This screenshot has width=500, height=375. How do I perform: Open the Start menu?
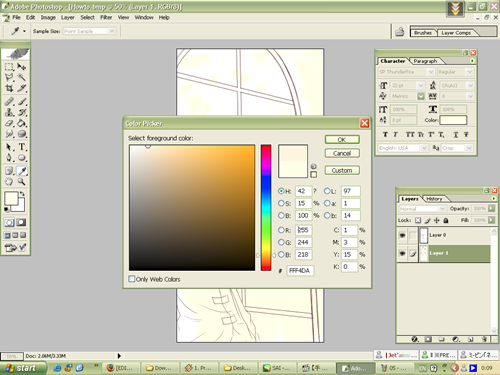22,368
